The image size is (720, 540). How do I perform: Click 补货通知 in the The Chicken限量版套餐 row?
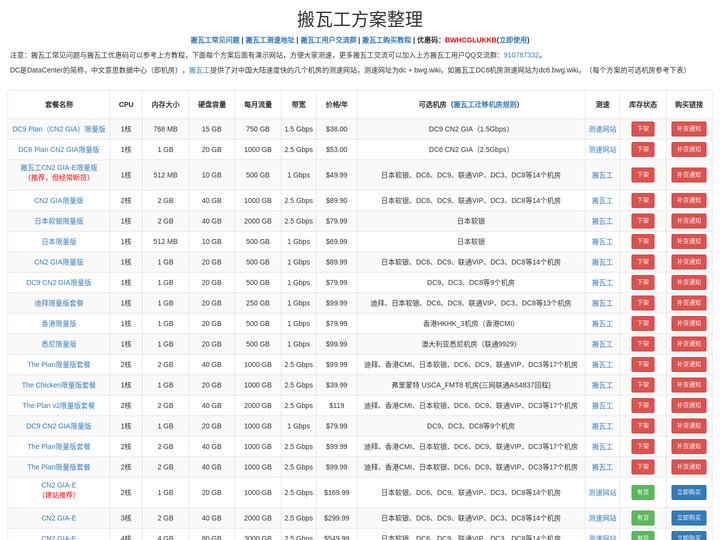[689, 385]
